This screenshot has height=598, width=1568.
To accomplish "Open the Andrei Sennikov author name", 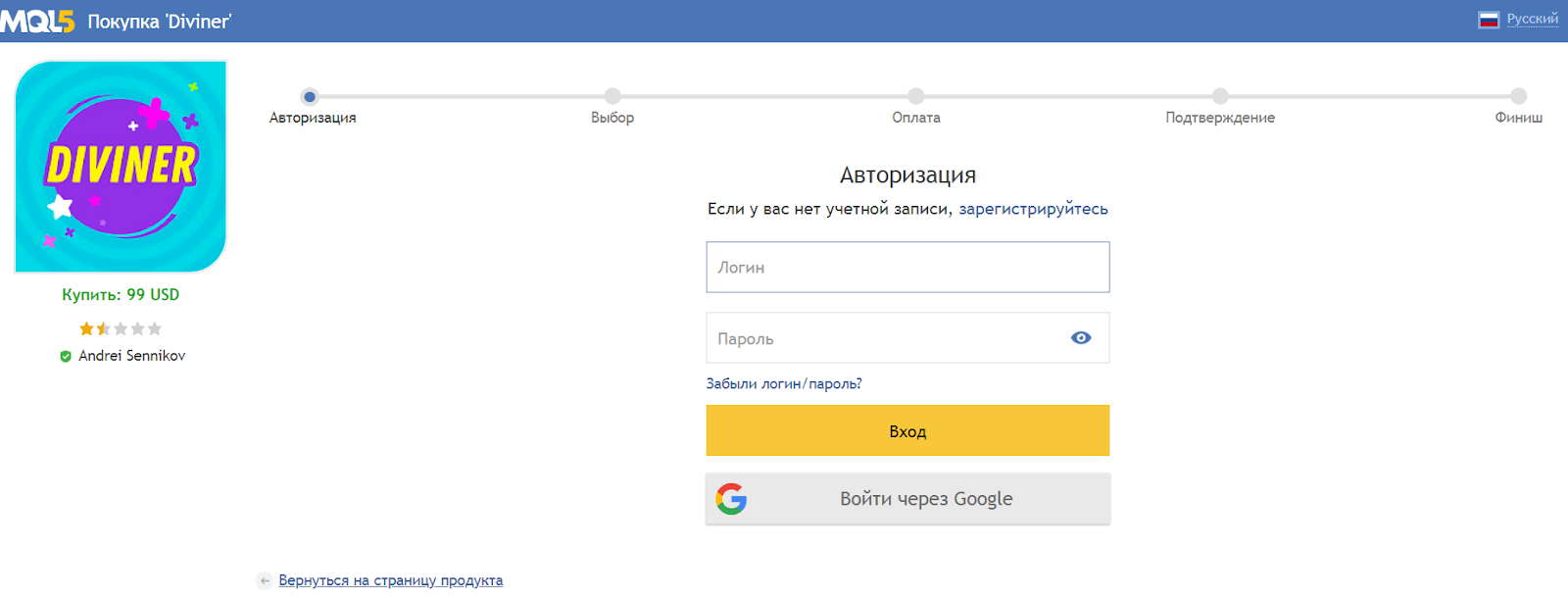I will pyautogui.click(x=132, y=356).
